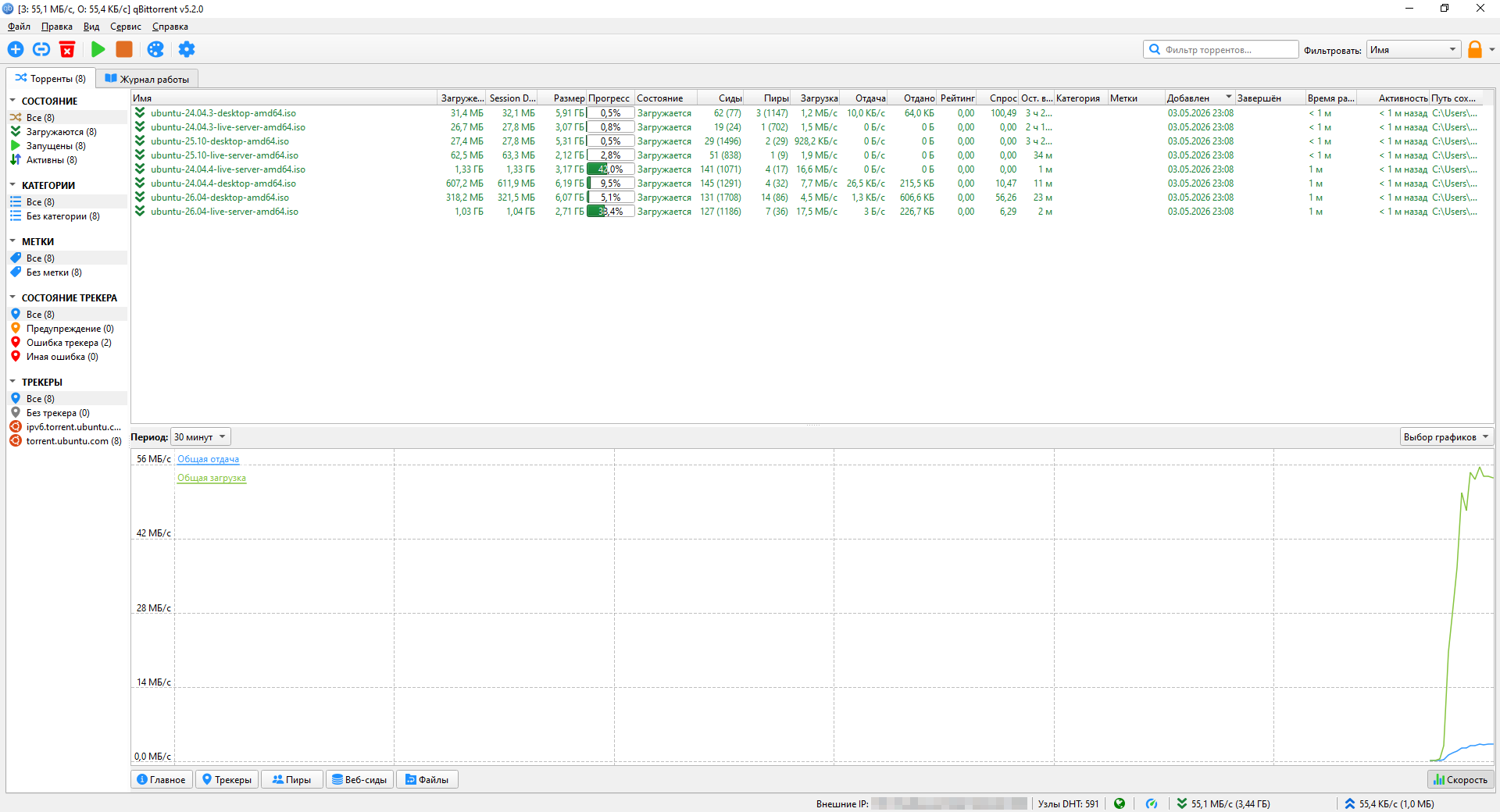
Task: Select the Без трекера (0) filter
Action: [66, 413]
